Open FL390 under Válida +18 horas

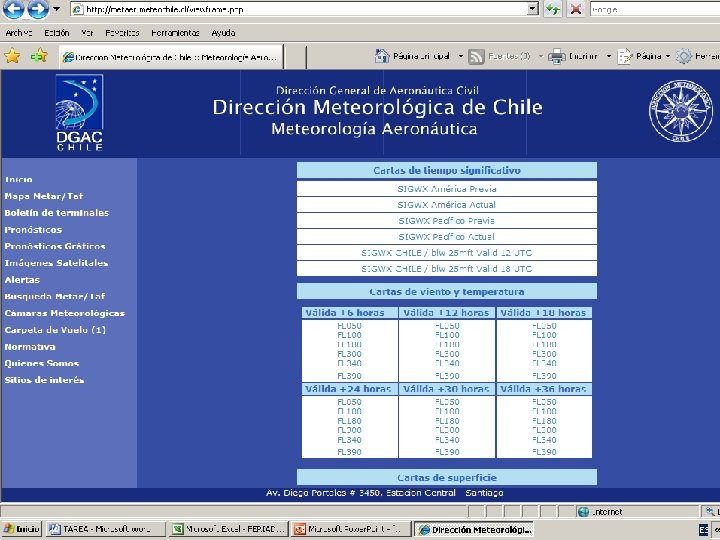[544, 376]
